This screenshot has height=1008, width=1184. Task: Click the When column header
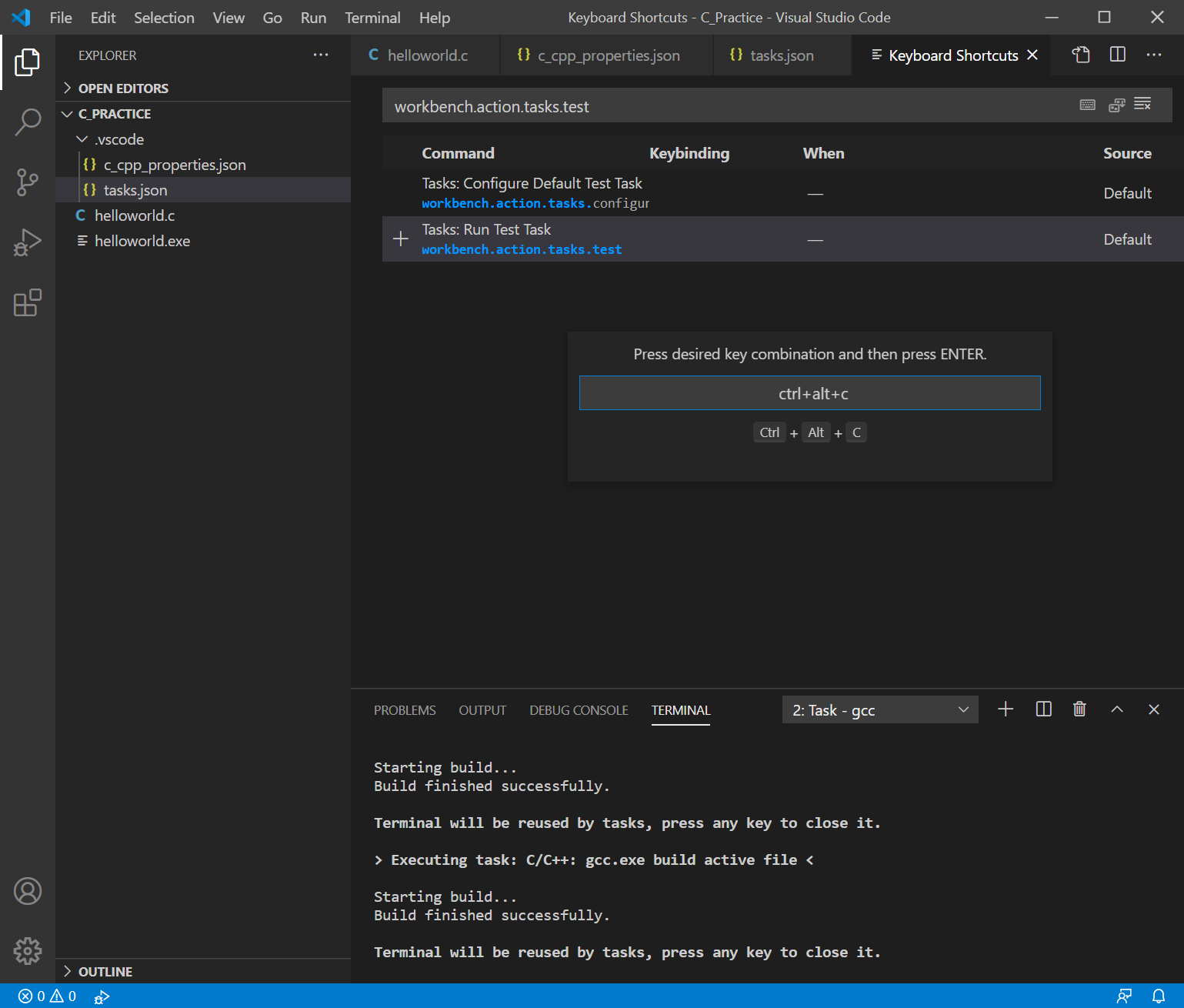(x=823, y=153)
